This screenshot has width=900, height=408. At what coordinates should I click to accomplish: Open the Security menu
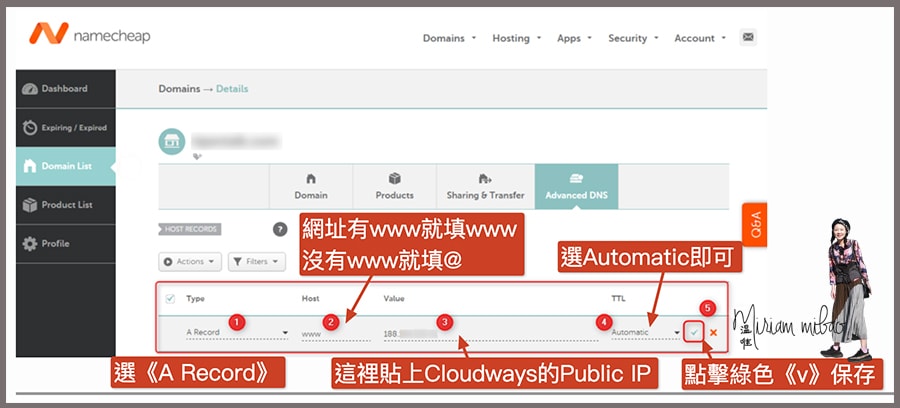[633, 38]
